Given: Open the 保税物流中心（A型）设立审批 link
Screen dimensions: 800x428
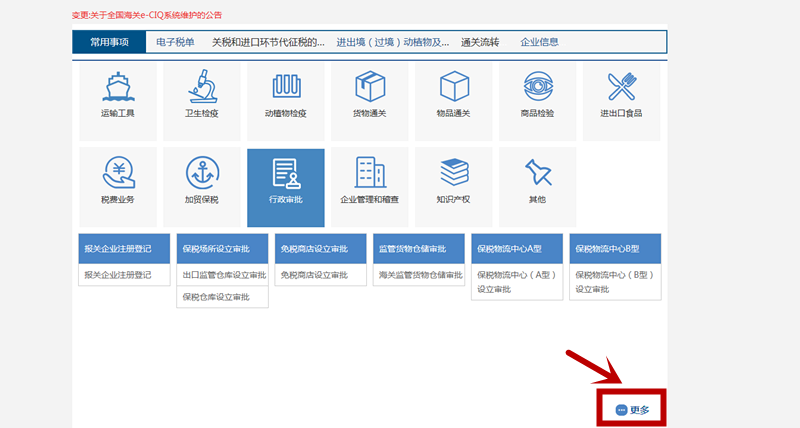Looking at the screenshot, I should [517, 282].
